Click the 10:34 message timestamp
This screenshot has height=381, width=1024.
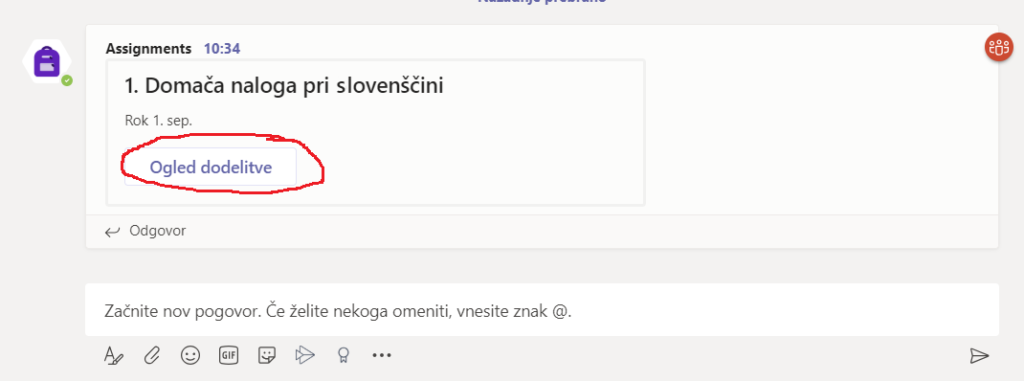click(222, 48)
